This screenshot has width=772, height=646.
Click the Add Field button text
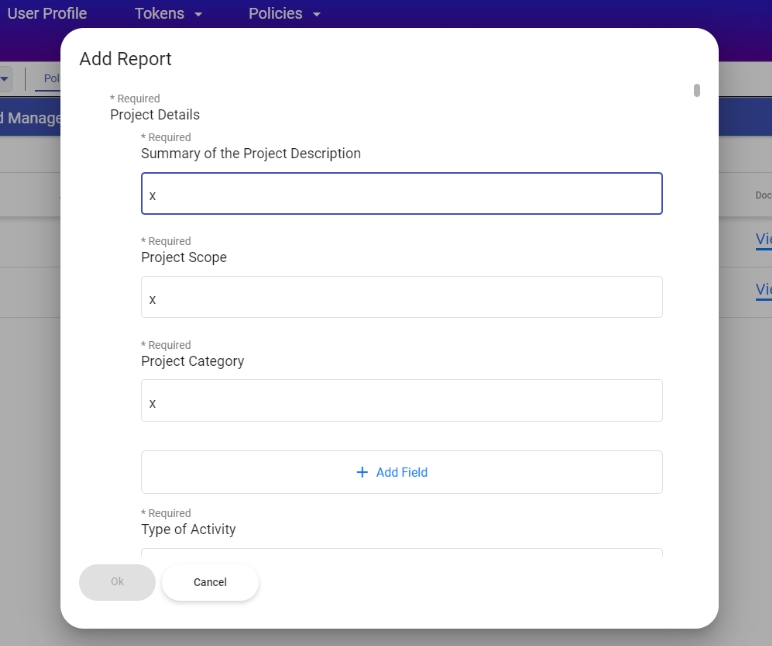tap(402, 472)
